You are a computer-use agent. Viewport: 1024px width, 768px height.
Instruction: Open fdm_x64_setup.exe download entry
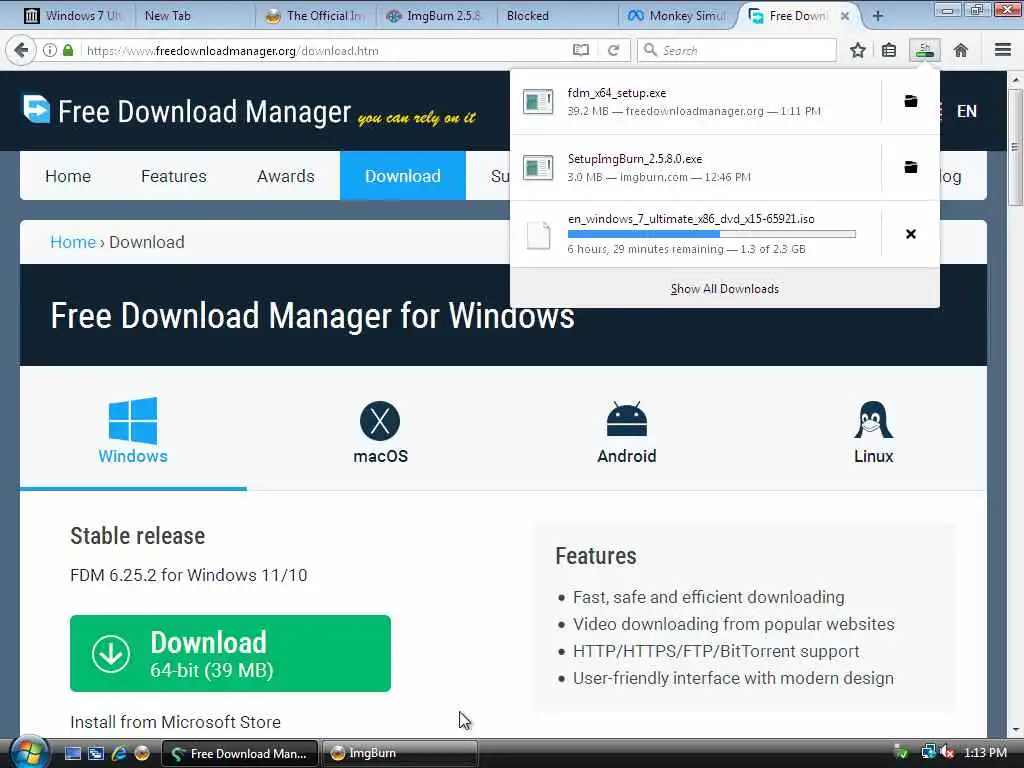pyautogui.click(x=696, y=101)
